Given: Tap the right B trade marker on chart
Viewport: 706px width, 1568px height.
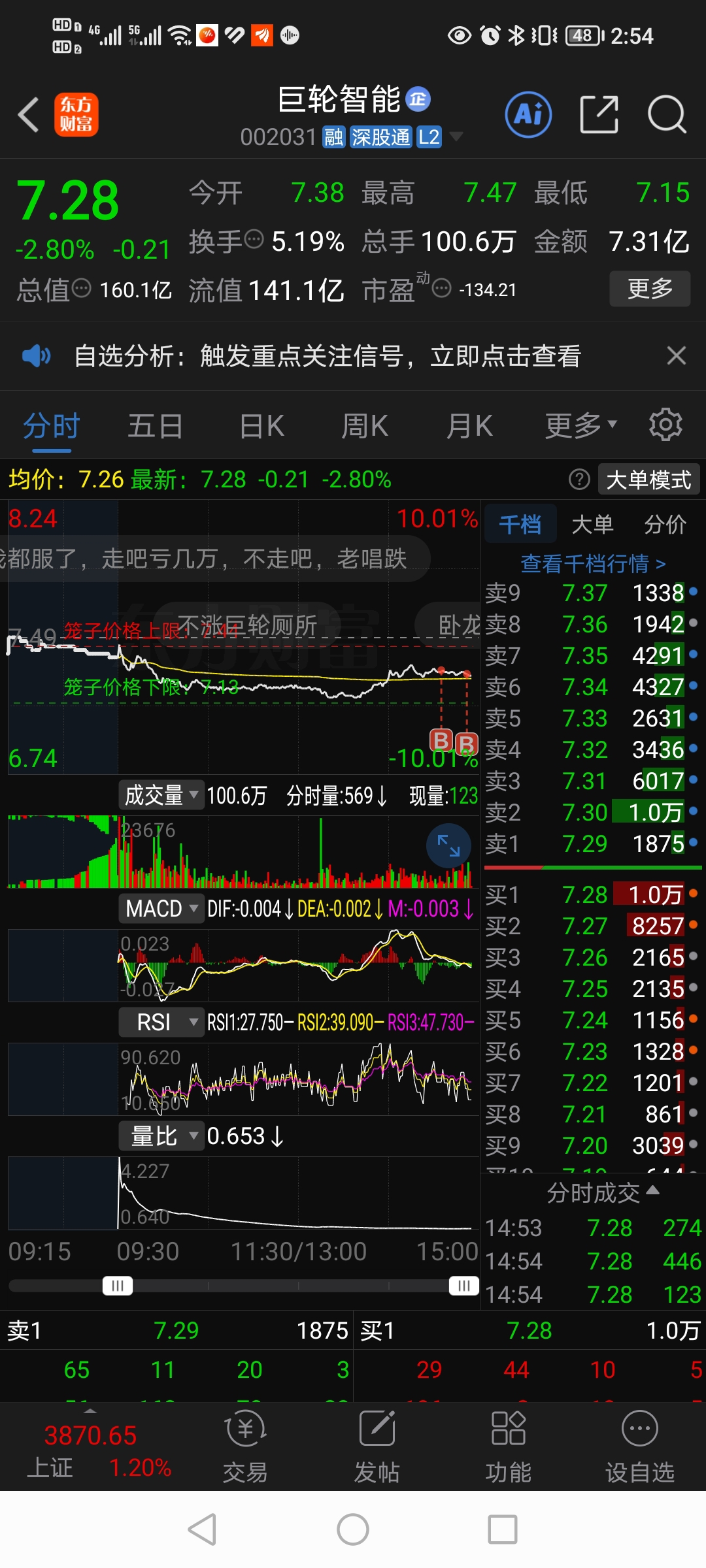Looking at the screenshot, I should click(x=466, y=744).
